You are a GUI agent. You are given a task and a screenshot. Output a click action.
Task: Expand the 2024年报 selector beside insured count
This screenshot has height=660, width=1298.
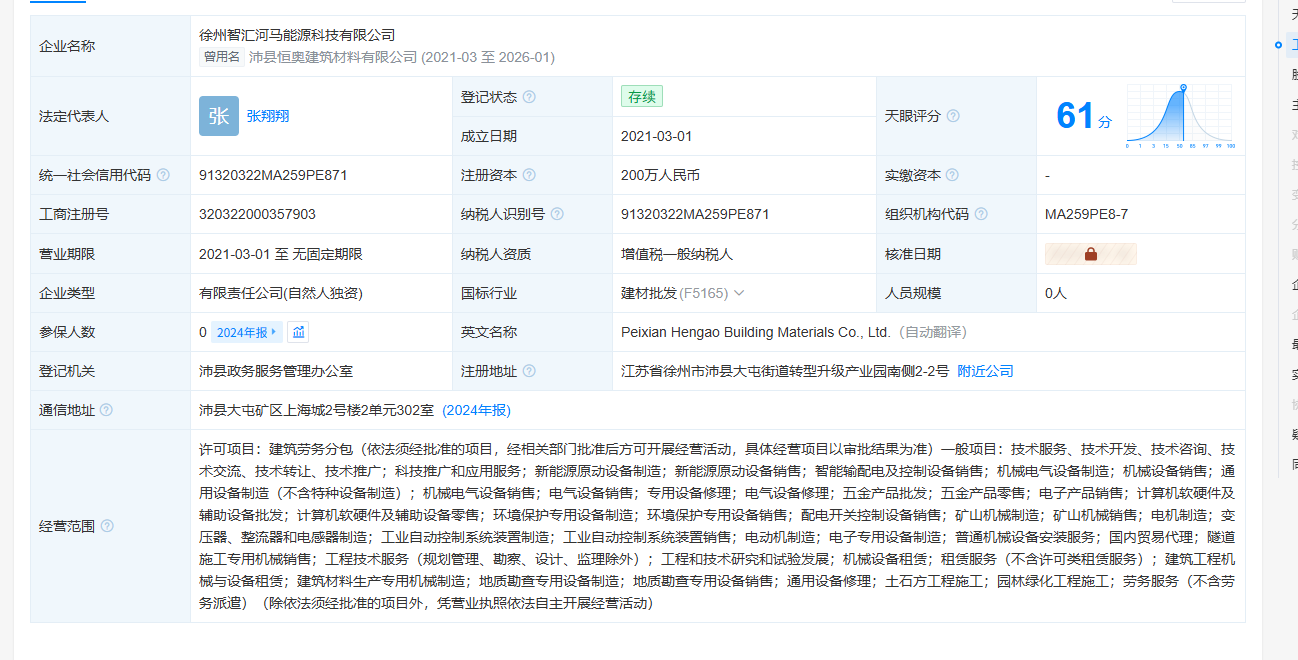coord(246,332)
